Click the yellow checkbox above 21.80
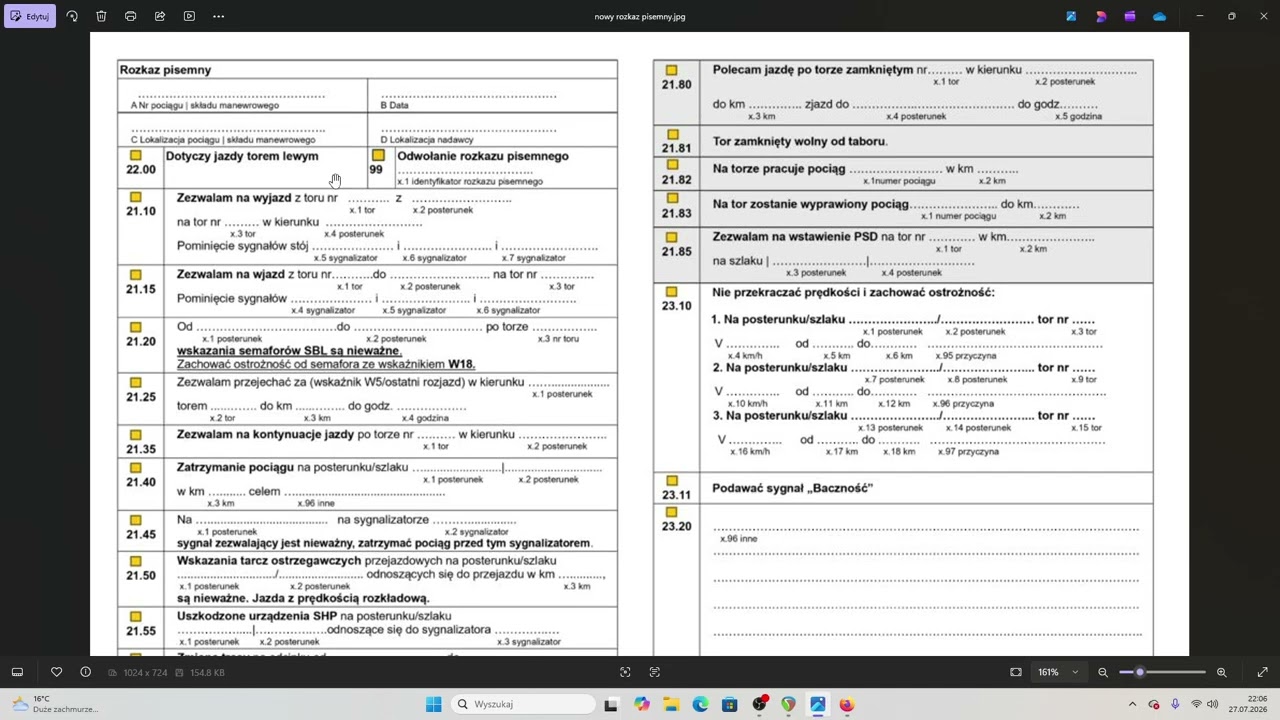The height and width of the screenshot is (720, 1280). 672,70
